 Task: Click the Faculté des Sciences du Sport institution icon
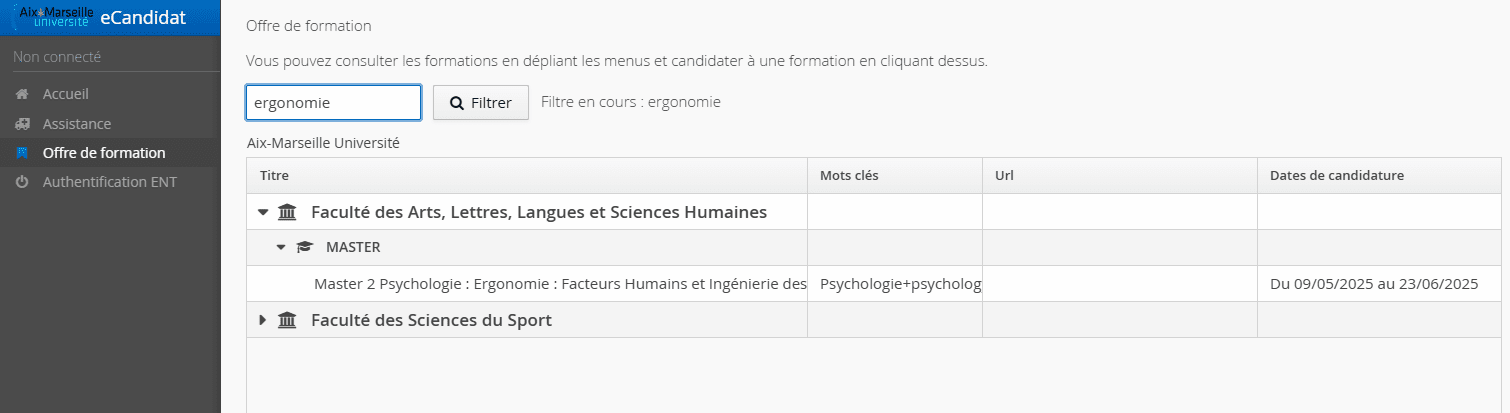point(287,320)
